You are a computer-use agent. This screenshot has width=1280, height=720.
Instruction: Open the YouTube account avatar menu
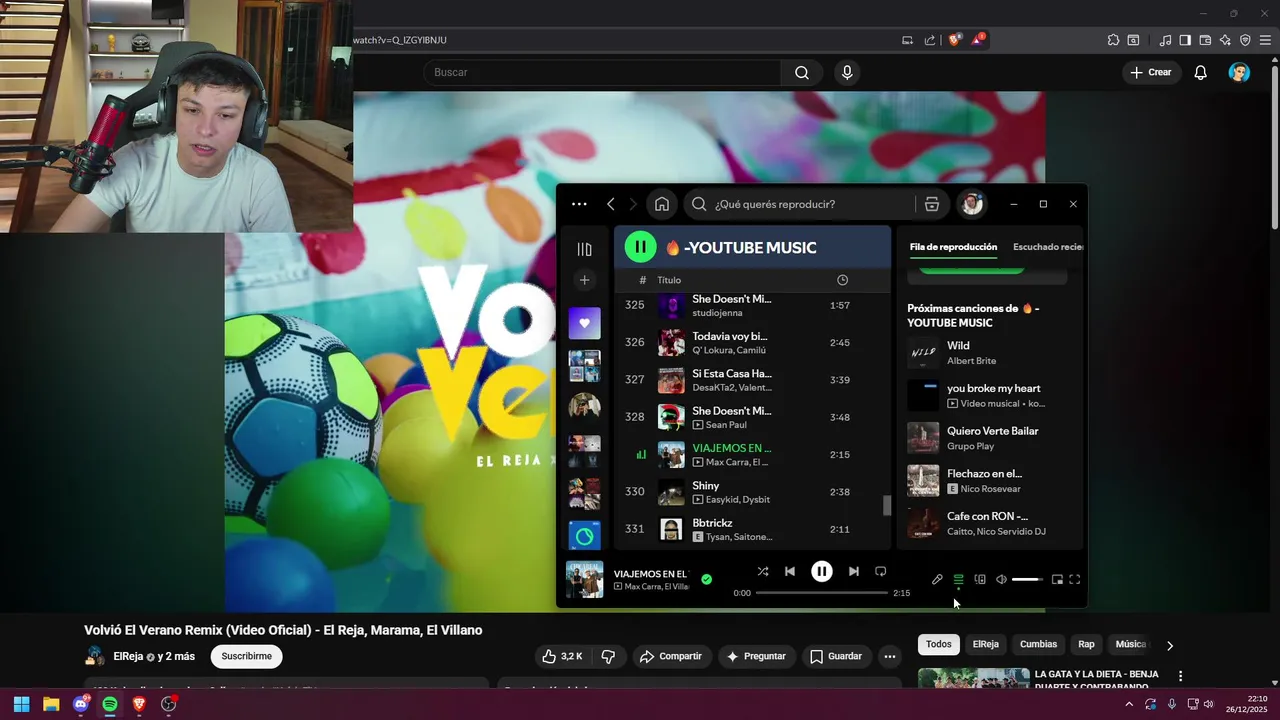(x=1239, y=72)
